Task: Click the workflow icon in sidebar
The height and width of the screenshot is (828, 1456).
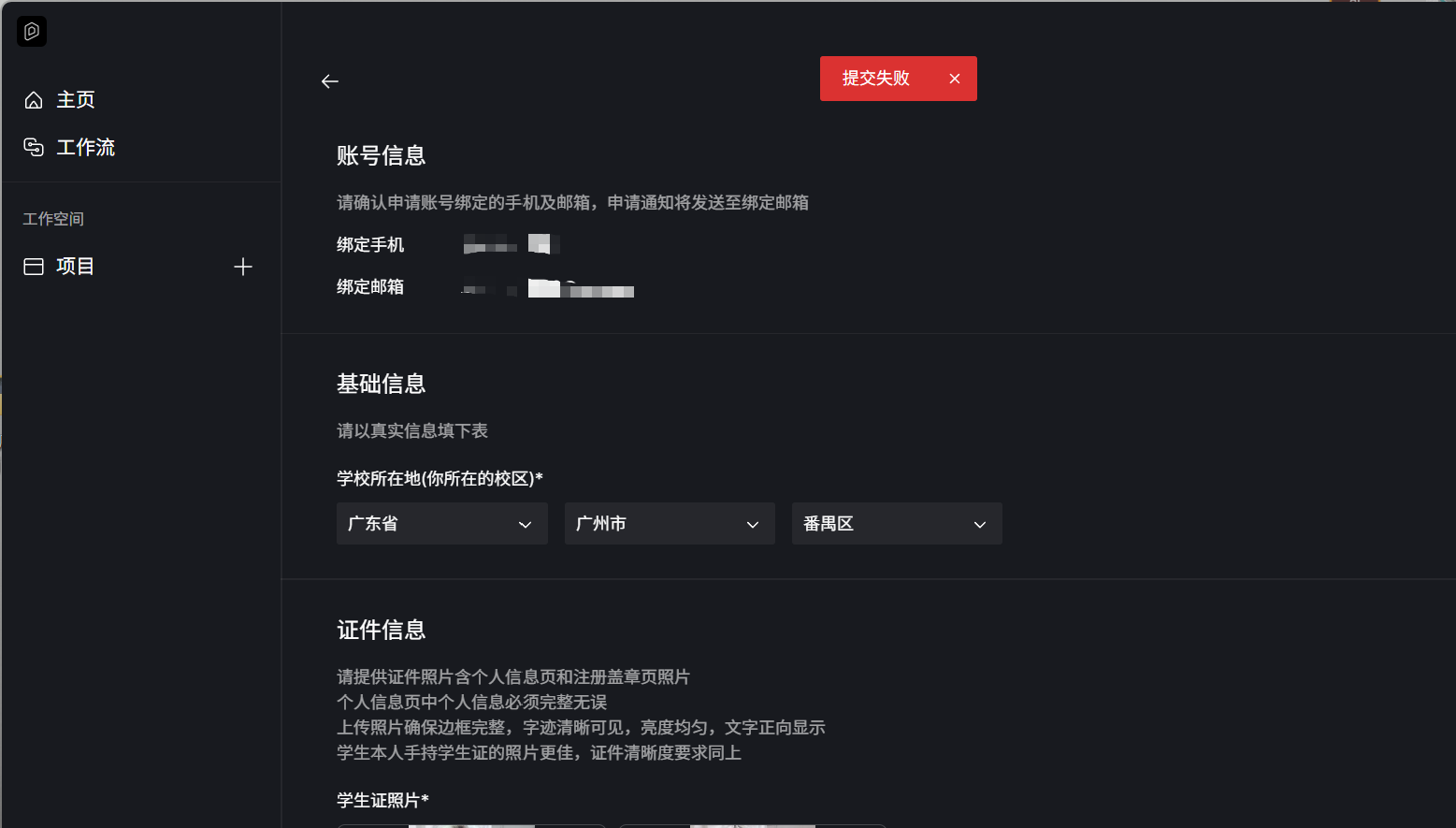Action: tap(34, 147)
